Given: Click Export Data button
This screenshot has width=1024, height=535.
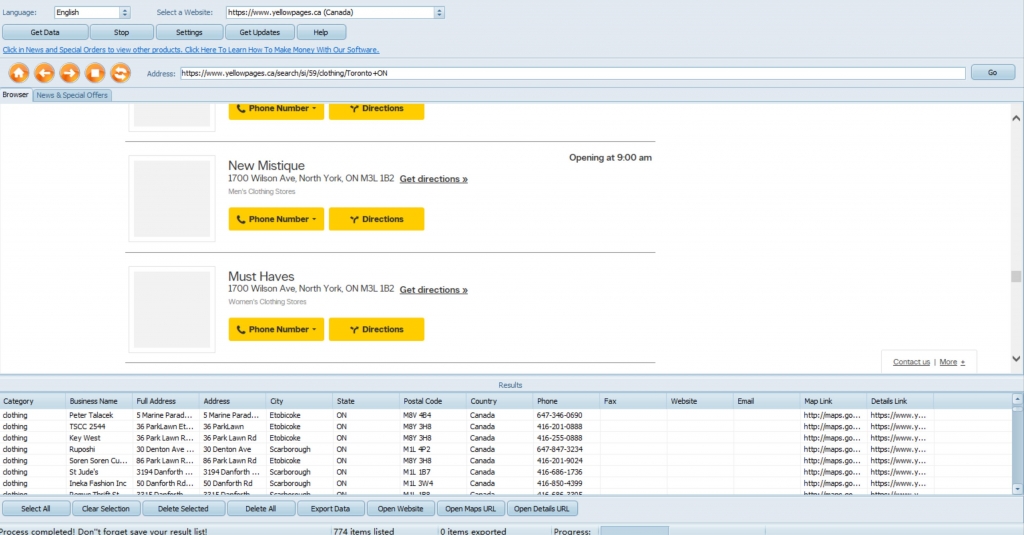Looking at the screenshot, I should 330,509.
